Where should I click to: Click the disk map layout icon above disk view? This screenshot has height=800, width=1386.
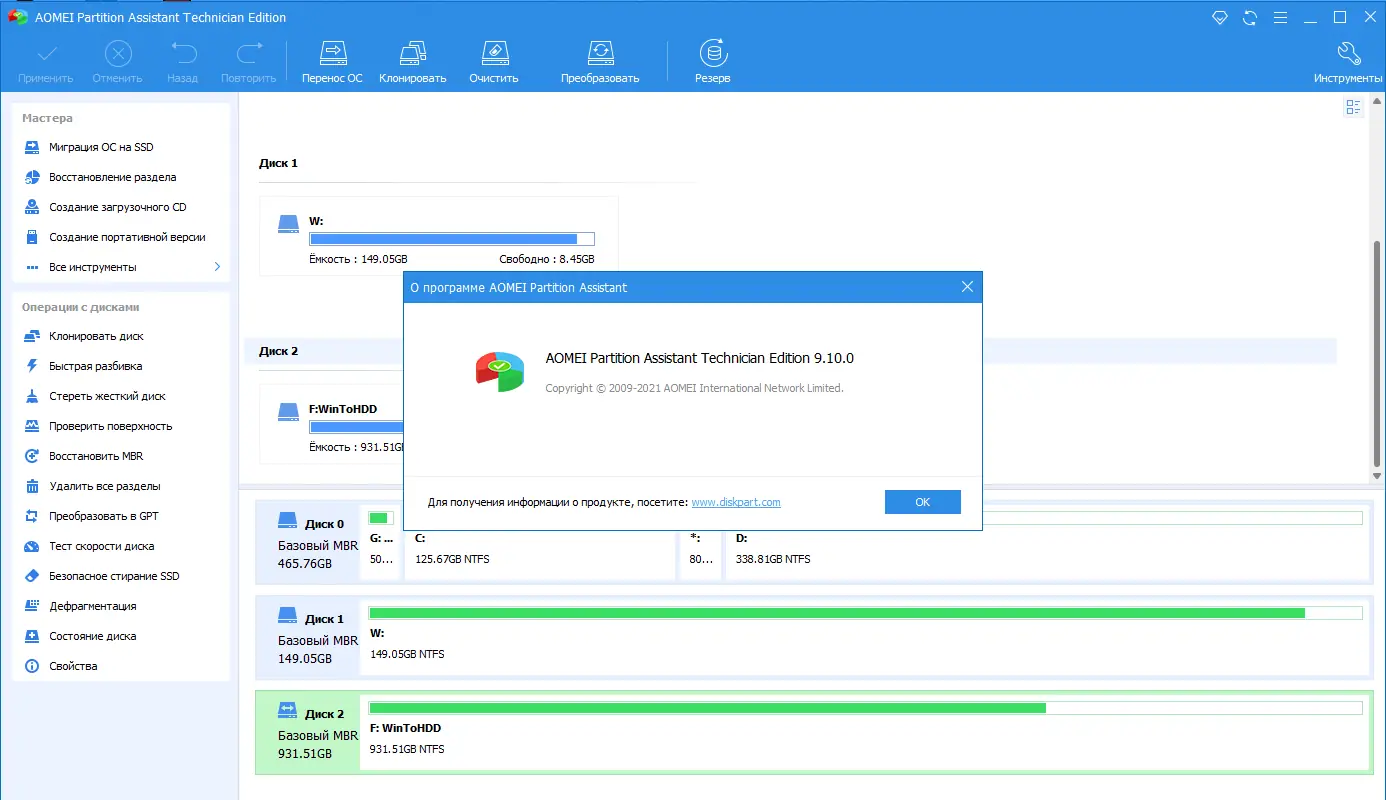point(1353,106)
